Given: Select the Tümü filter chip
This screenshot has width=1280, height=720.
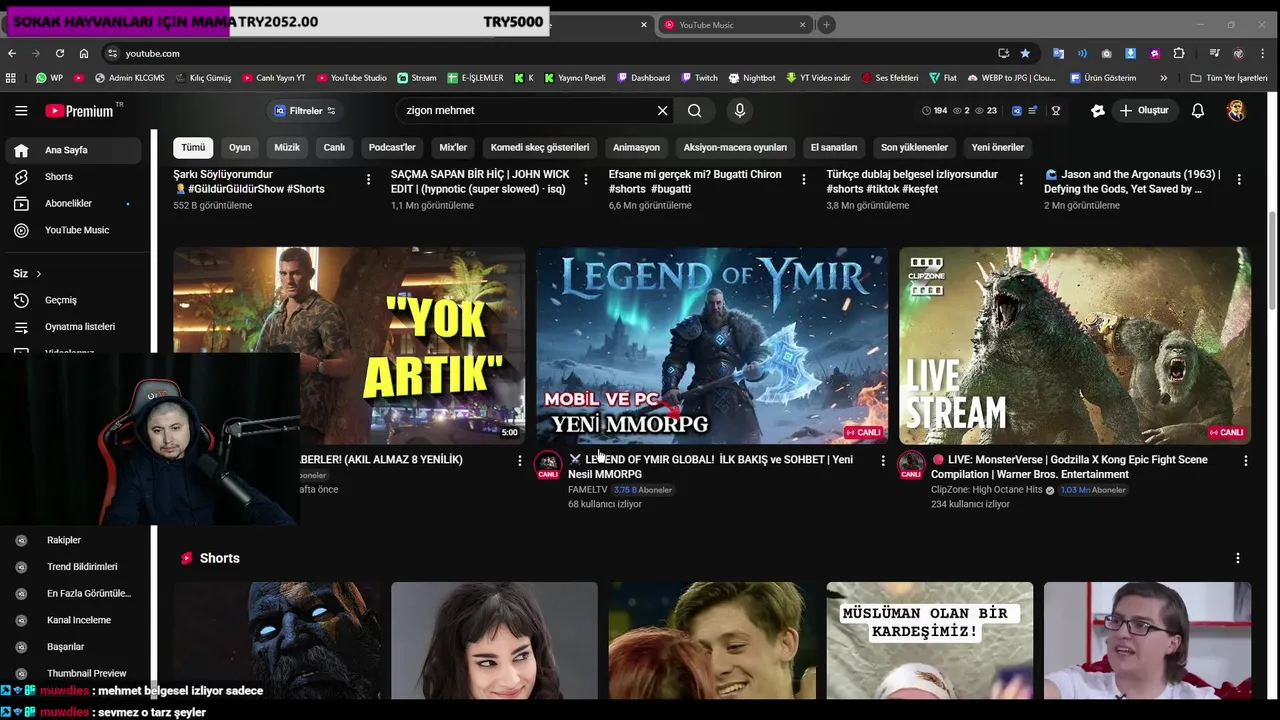Looking at the screenshot, I should (x=193, y=147).
